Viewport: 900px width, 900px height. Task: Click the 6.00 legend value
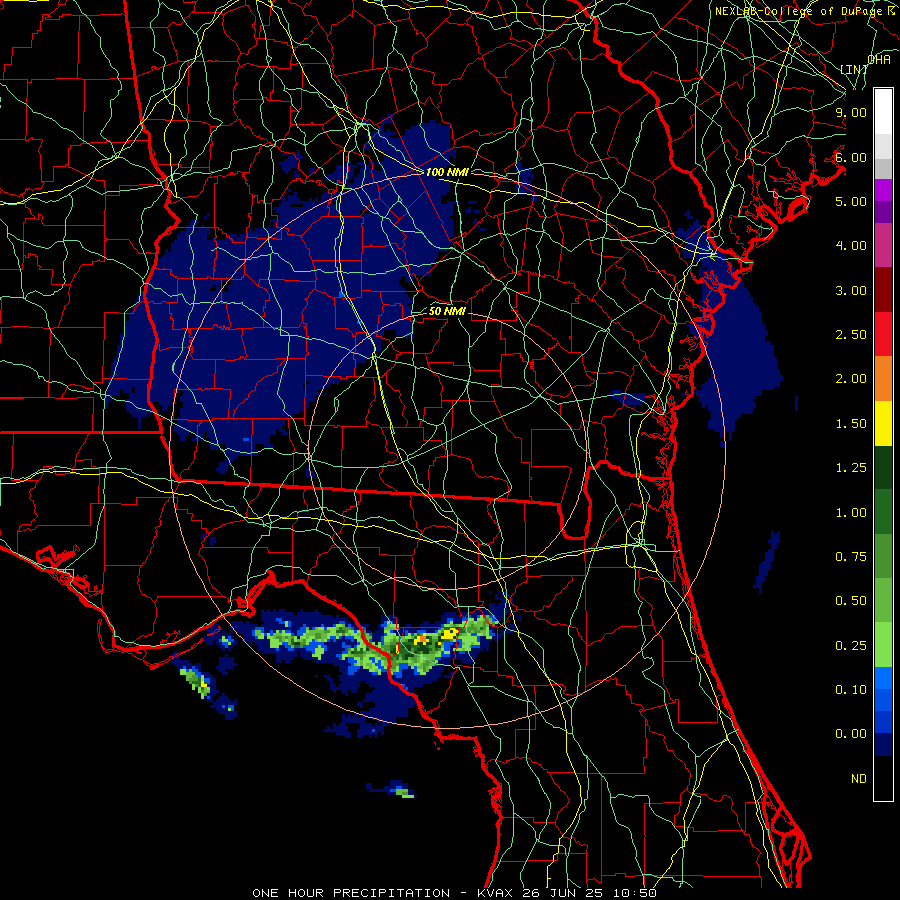[851, 157]
